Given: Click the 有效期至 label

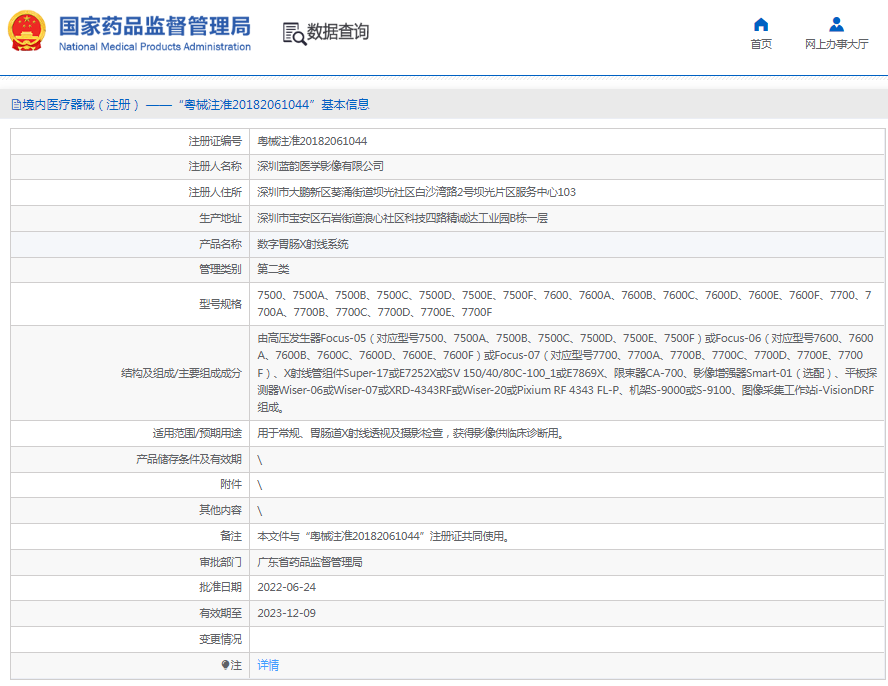Looking at the screenshot, I should tap(220, 613).
